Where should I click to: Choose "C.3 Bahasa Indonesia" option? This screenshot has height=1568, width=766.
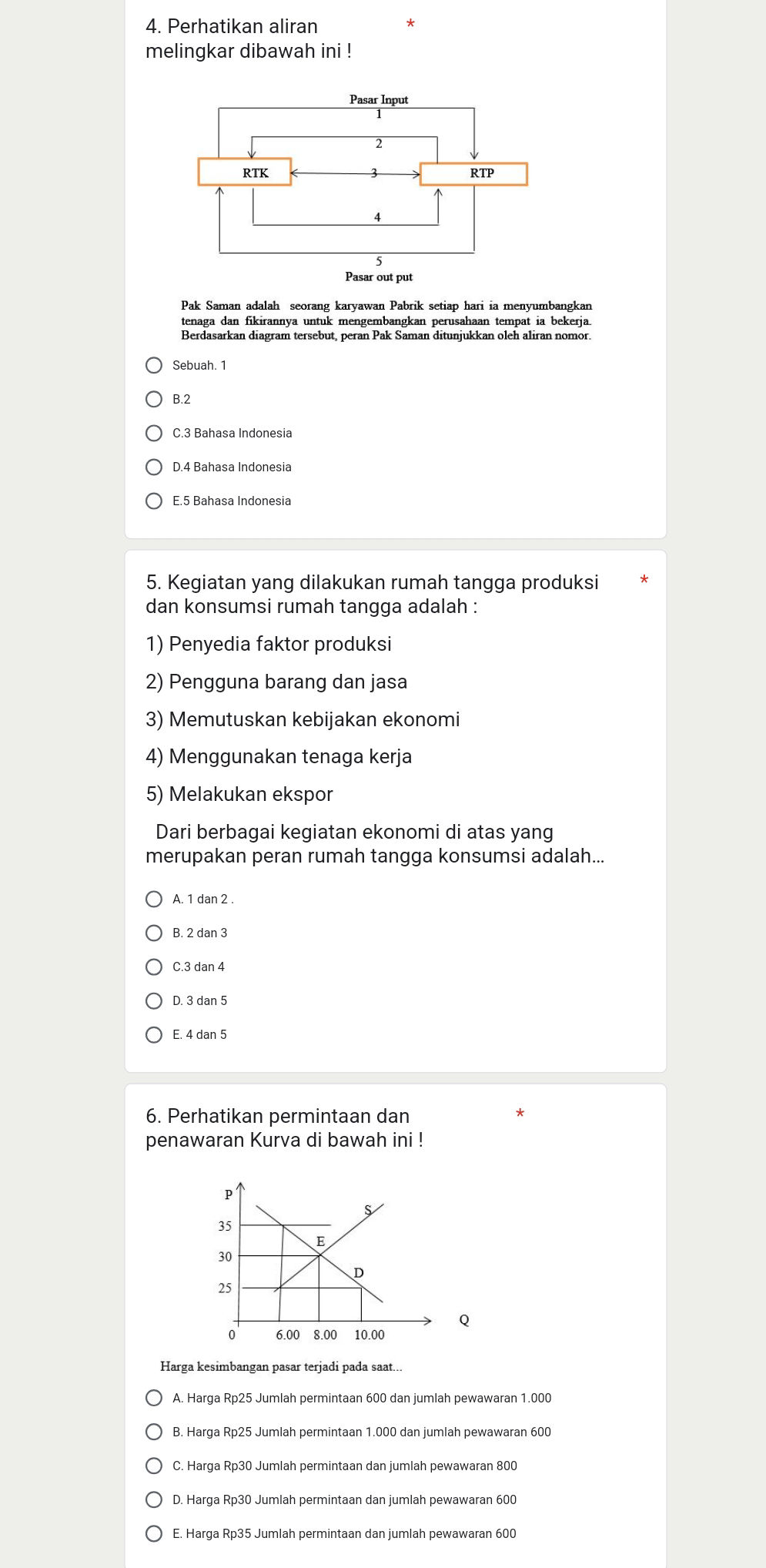pos(155,433)
